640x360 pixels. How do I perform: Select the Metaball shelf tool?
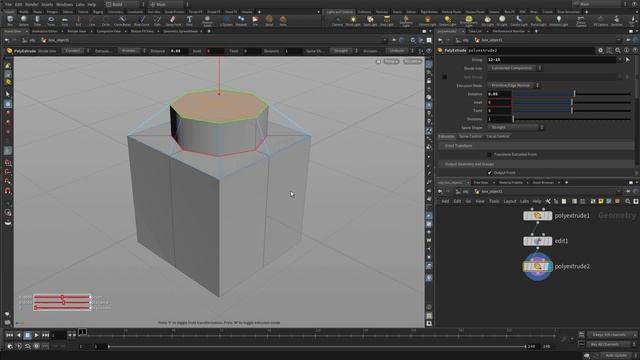coord(241,20)
